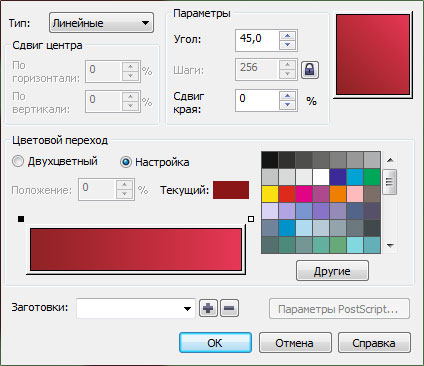Click the lock icon next to Шаги
Image resolution: width=424 pixels, height=366 pixels.
coord(310,70)
